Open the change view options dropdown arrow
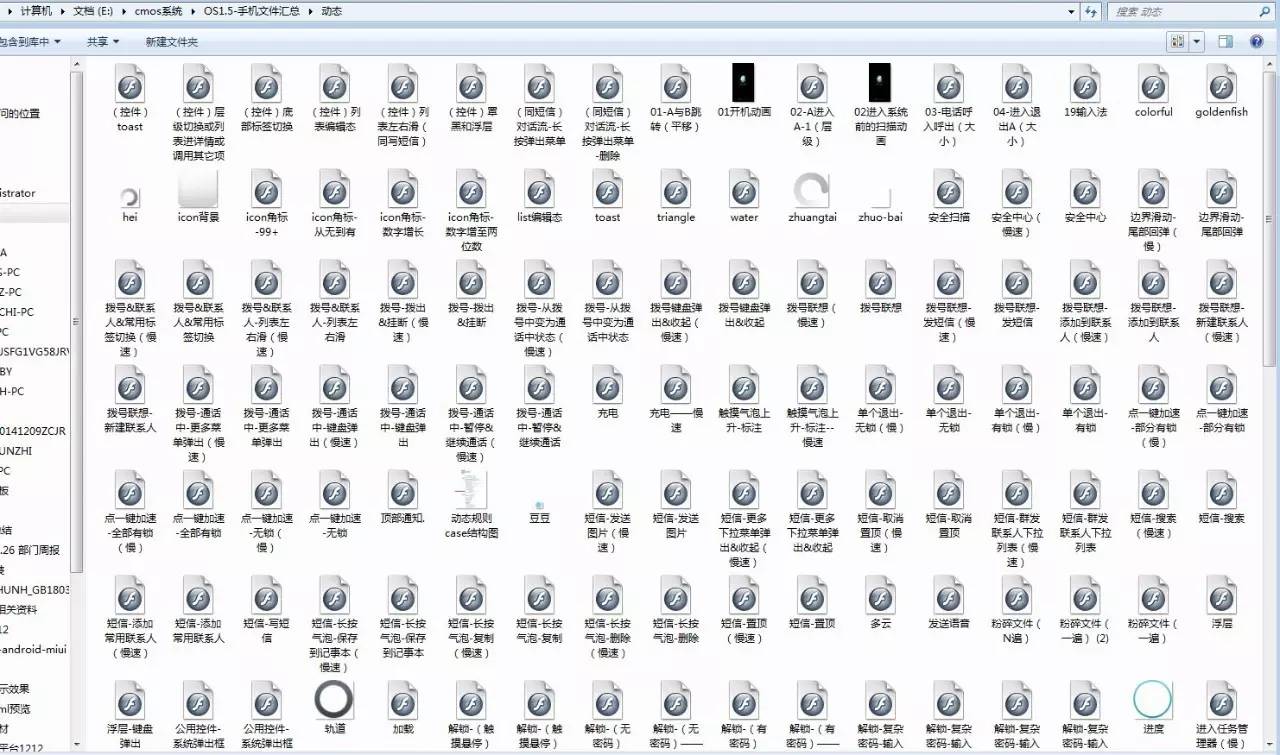The width and height of the screenshot is (1280, 755). click(x=1196, y=42)
